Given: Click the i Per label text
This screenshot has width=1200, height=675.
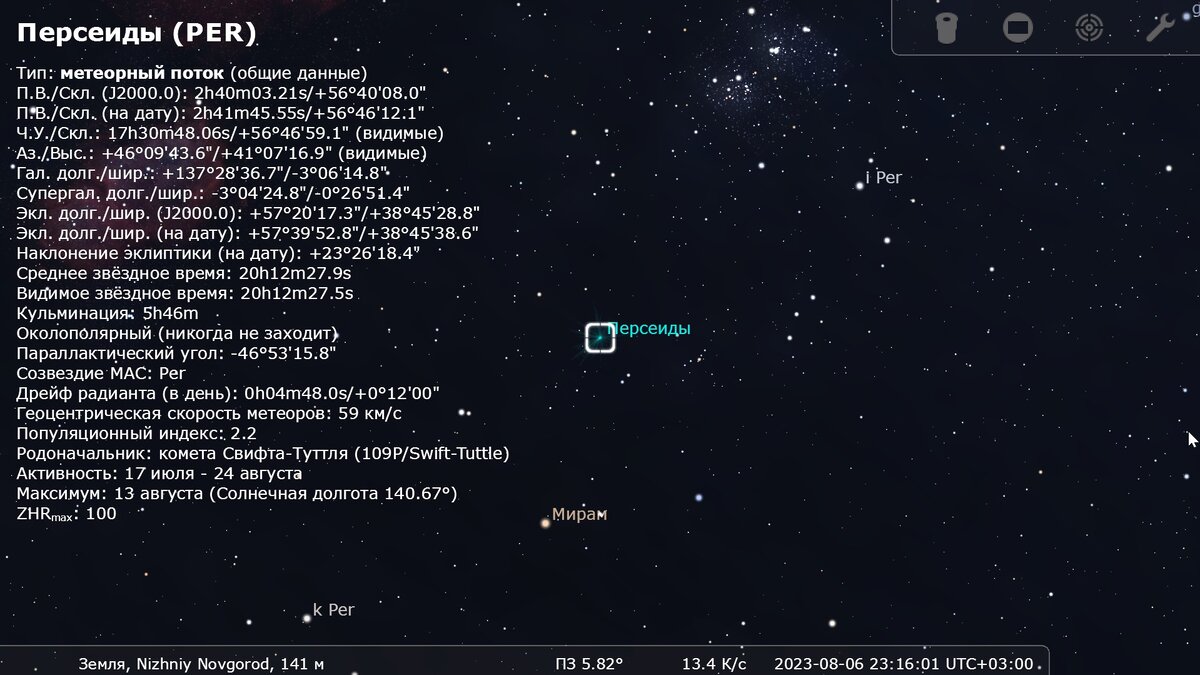Looking at the screenshot, I should (x=884, y=177).
